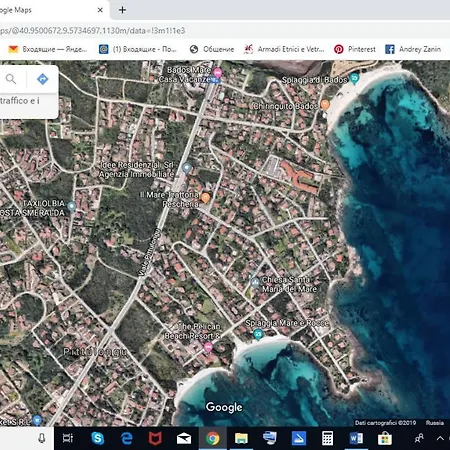Select Il Mare Trattoria Pescheria restaurant pin

[205, 198]
